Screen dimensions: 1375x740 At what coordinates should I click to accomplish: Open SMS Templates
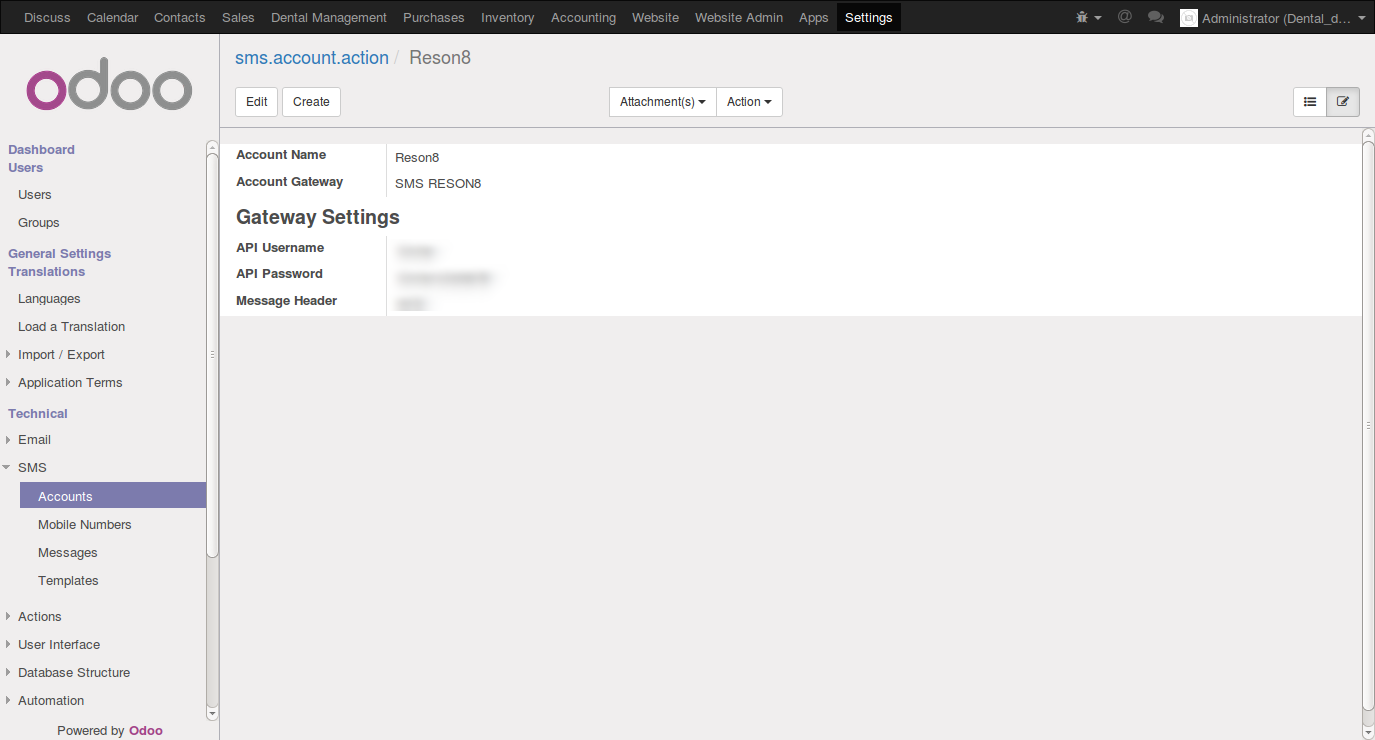tap(68, 581)
